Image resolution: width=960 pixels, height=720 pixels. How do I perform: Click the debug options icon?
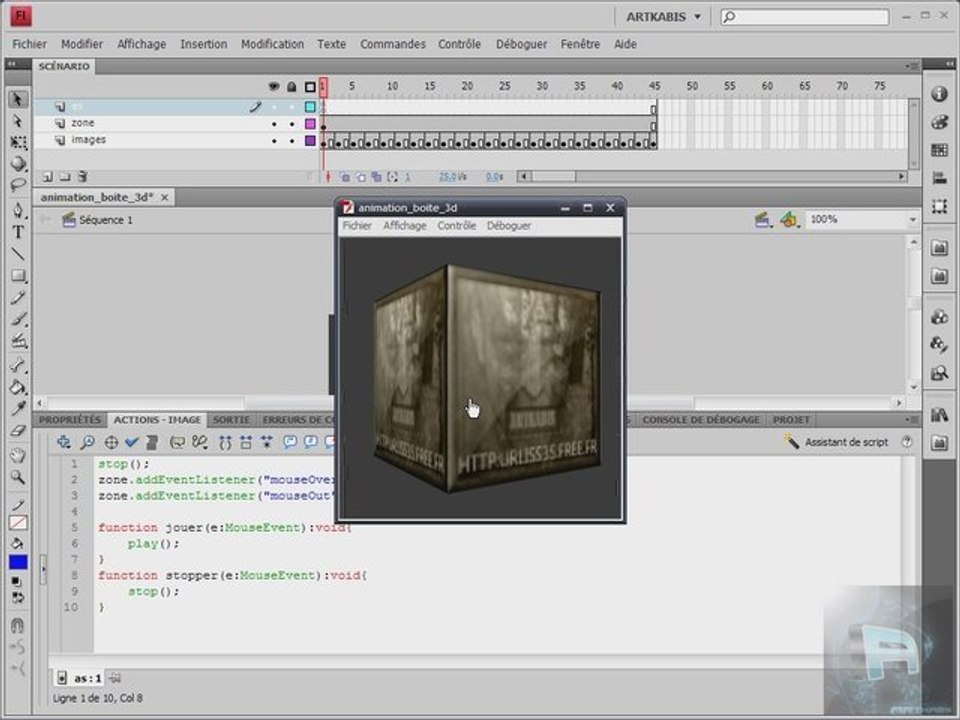pyautogui.click(x=200, y=441)
